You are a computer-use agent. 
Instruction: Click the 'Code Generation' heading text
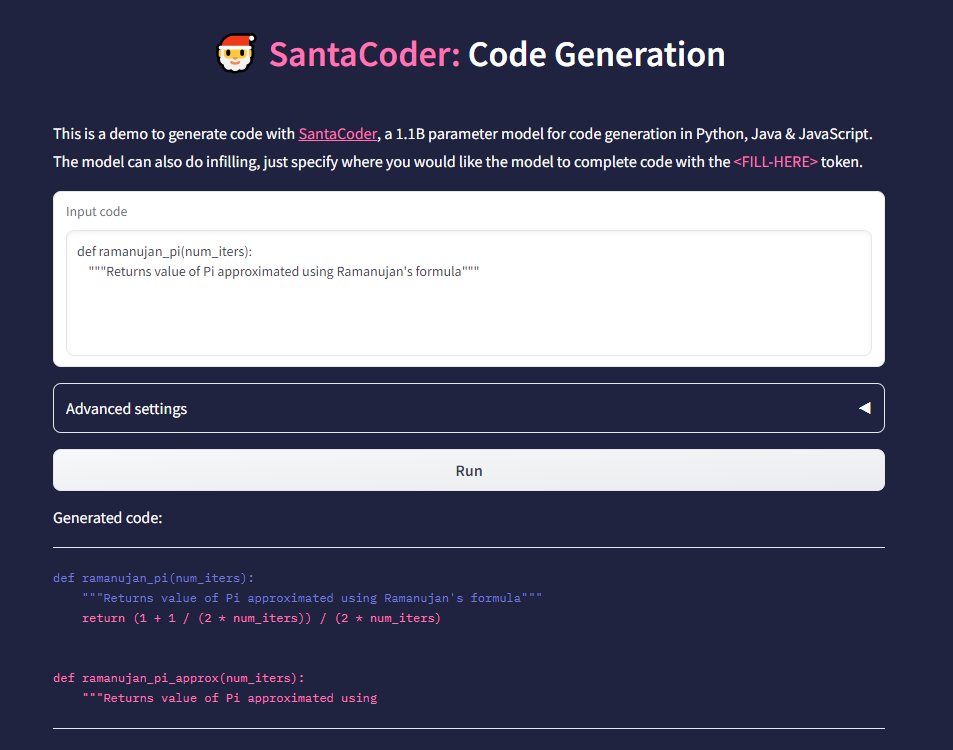pyautogui.click(x=596, y=54)
